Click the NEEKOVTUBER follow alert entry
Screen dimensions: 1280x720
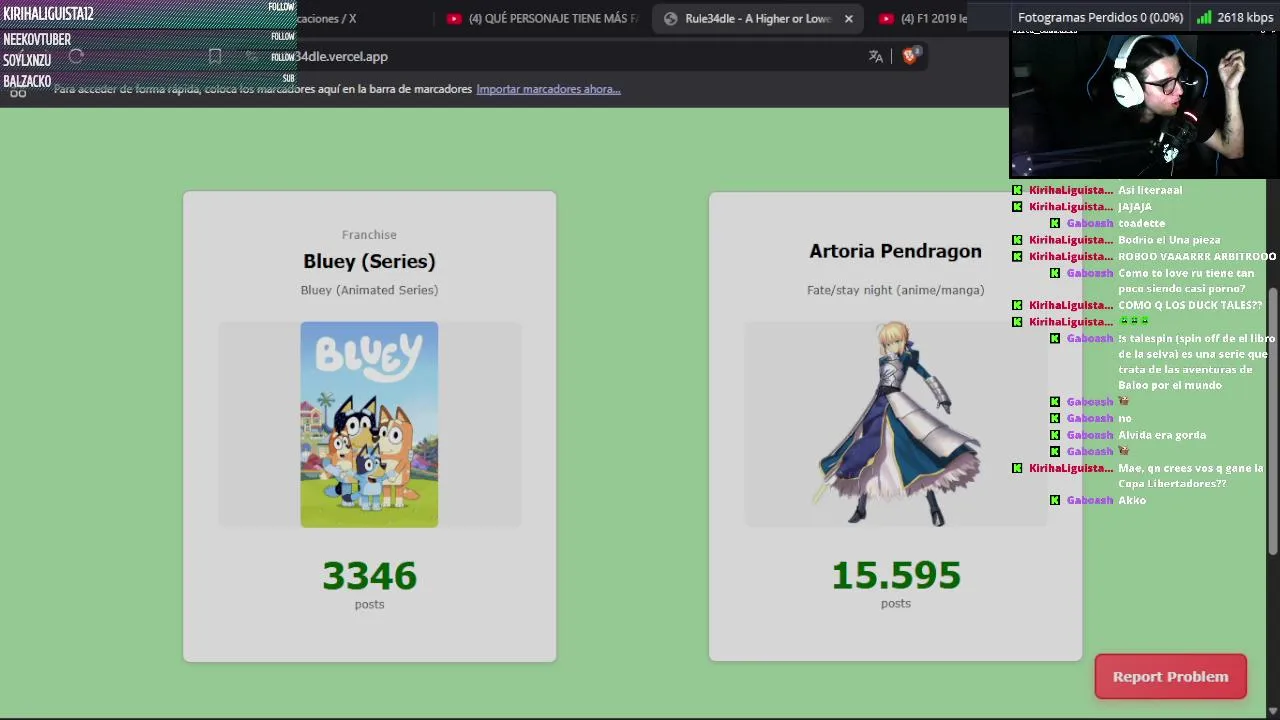148,38
